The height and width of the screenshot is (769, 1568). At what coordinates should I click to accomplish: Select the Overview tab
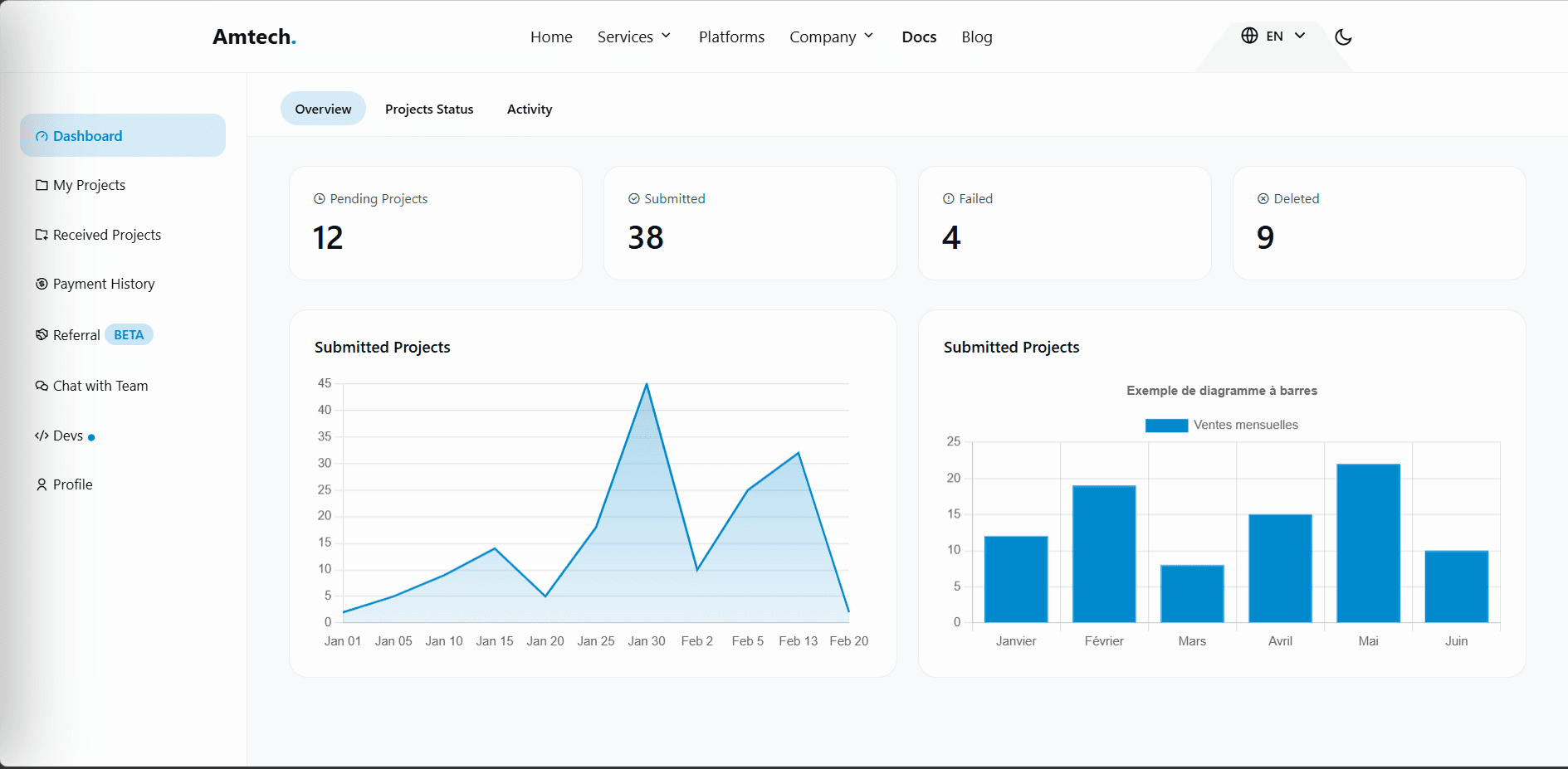click(x=323, y=109)
